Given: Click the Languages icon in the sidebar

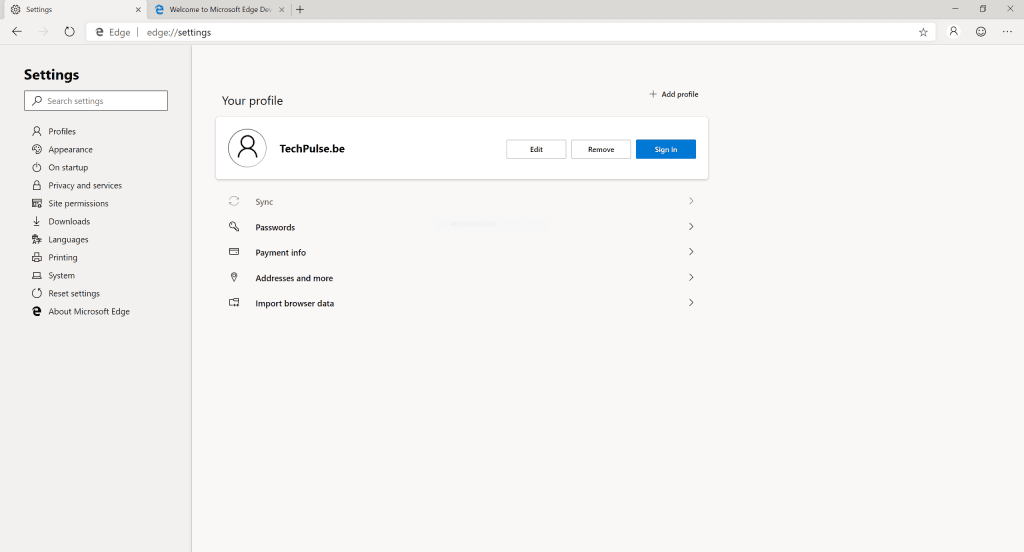Looking at the screenshot, I should 37,239.
